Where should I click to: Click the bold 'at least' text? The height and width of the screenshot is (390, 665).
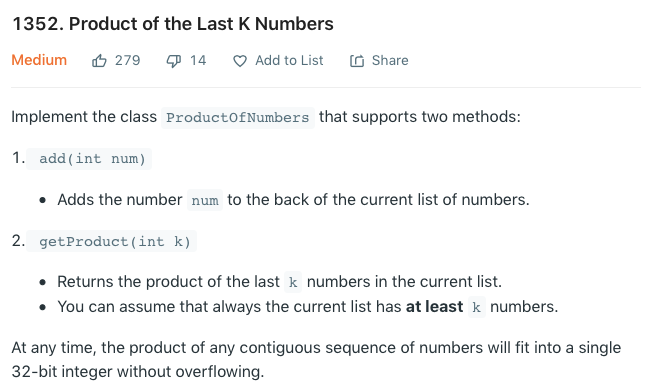coord(434,306)
